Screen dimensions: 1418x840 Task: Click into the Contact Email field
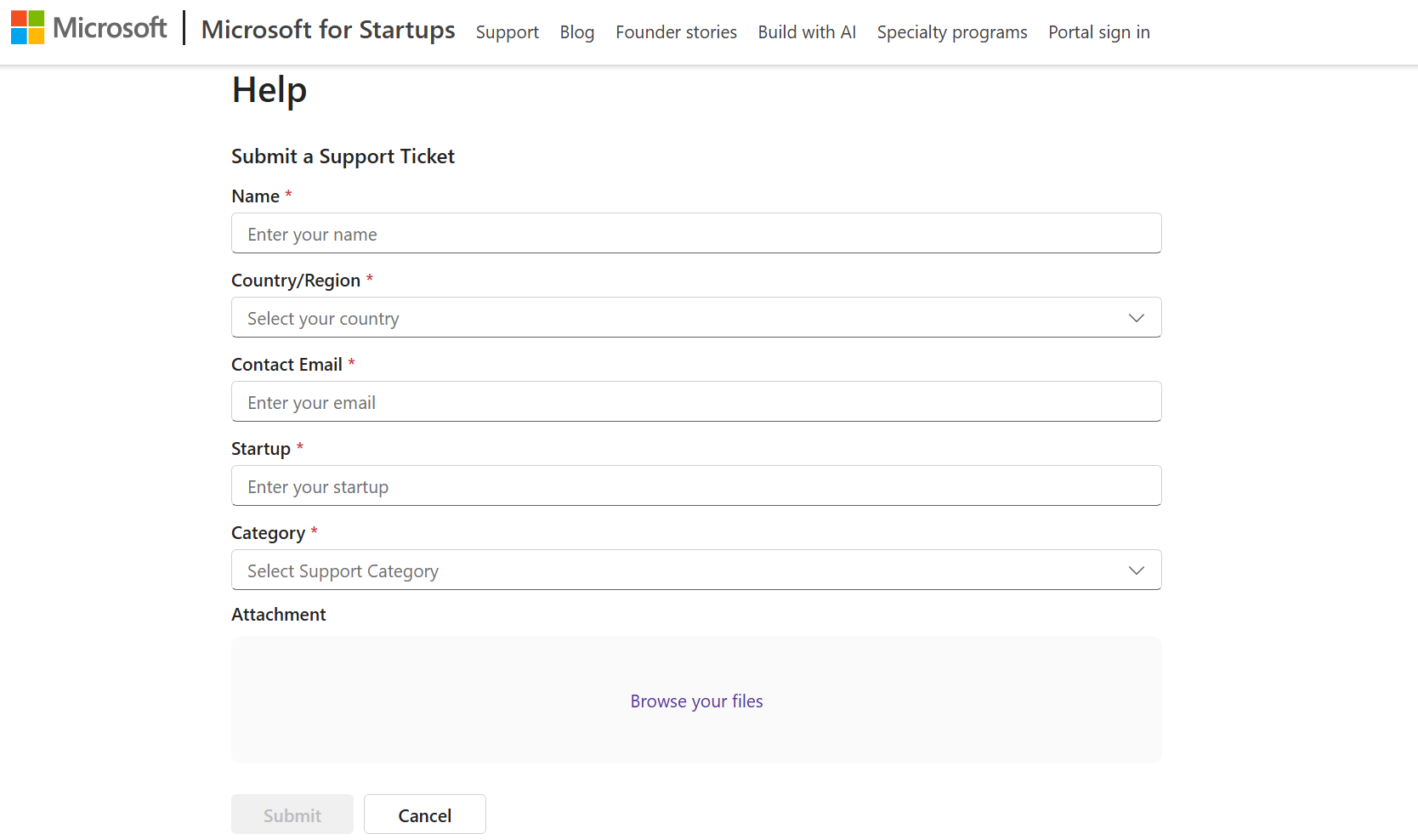[x=695, y=402]
